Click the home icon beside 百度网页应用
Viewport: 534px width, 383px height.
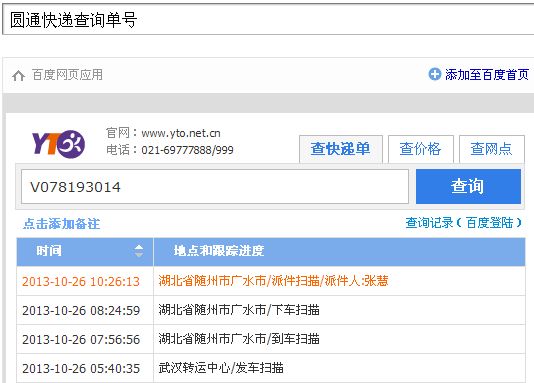(x=18, y=75)
